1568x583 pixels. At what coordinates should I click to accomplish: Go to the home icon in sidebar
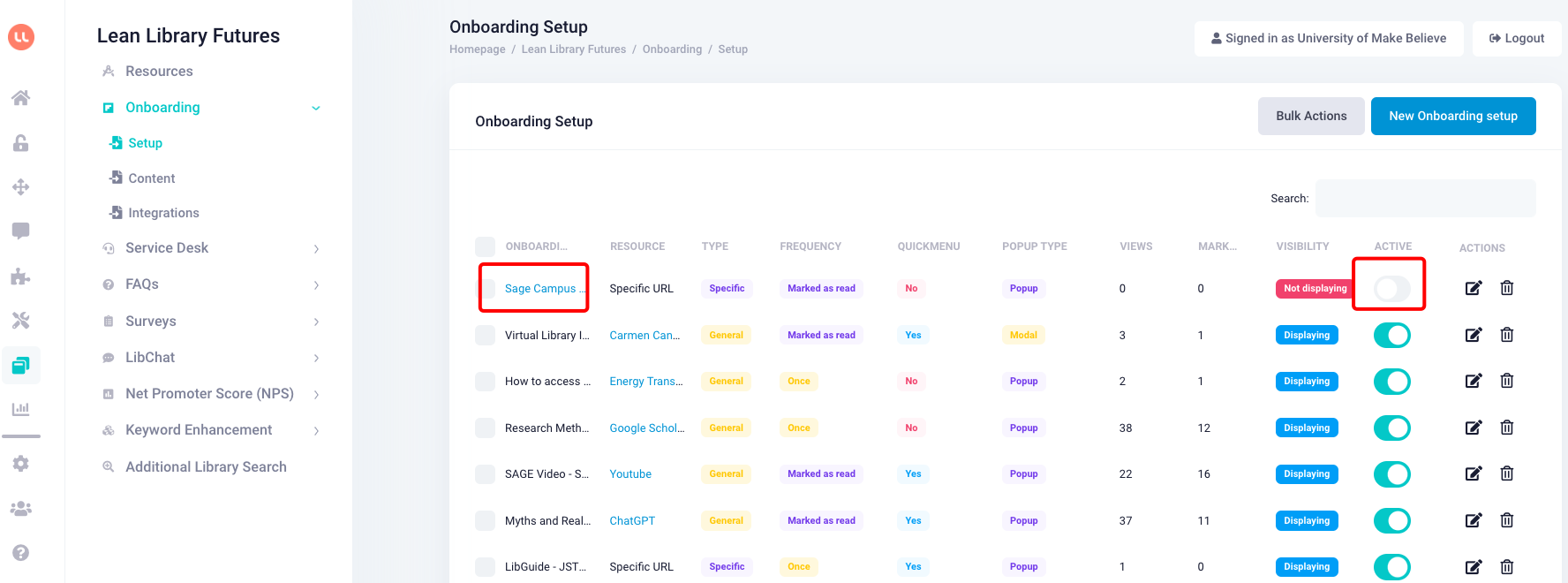[x=21, y=98]
